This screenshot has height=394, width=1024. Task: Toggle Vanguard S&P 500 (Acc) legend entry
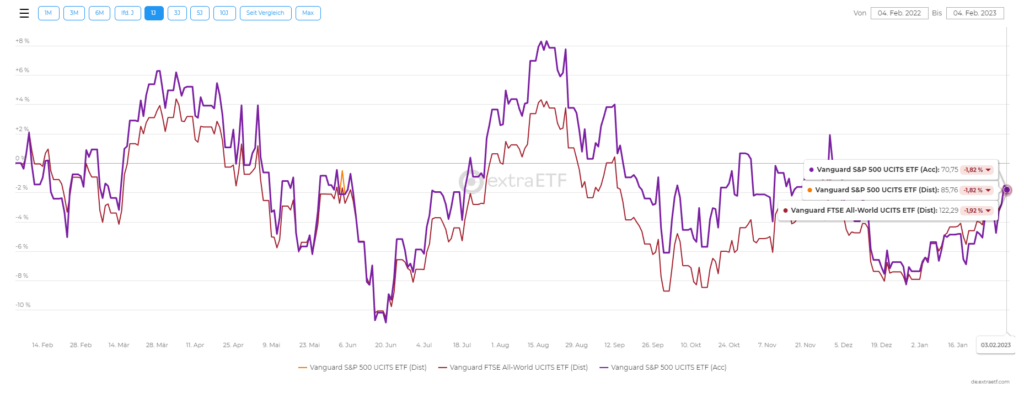[664, 367]
